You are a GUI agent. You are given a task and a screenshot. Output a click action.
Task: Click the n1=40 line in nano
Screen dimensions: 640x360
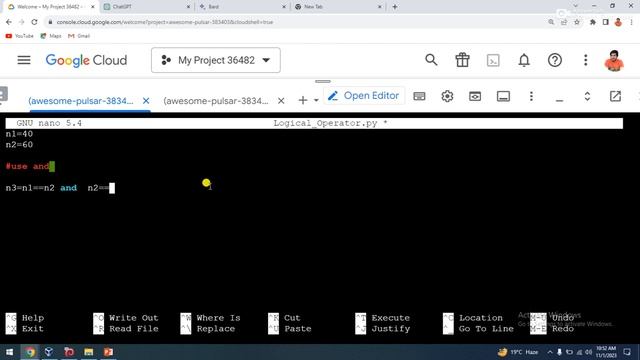19,134
